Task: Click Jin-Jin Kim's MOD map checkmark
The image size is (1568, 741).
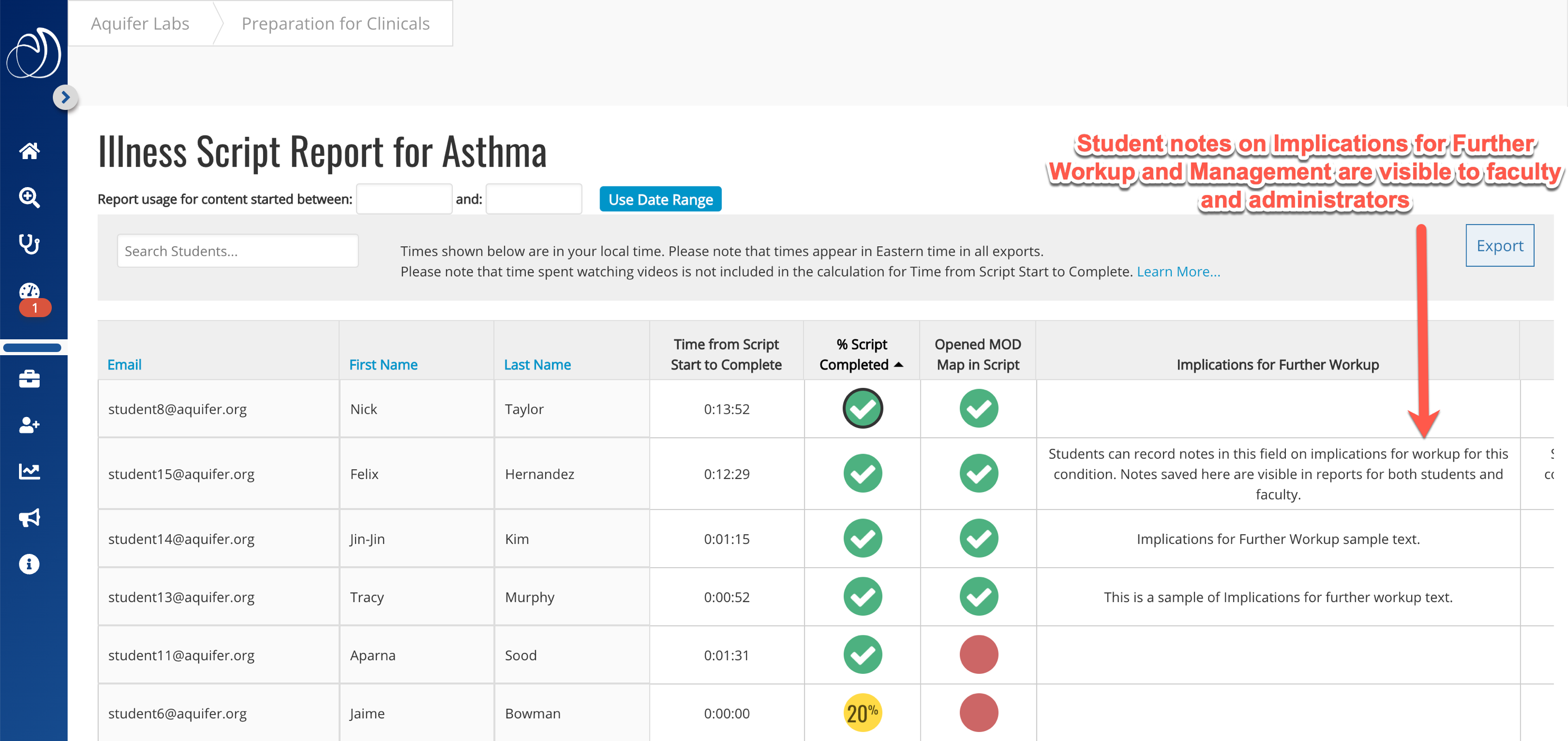Action: coord(979,538)
